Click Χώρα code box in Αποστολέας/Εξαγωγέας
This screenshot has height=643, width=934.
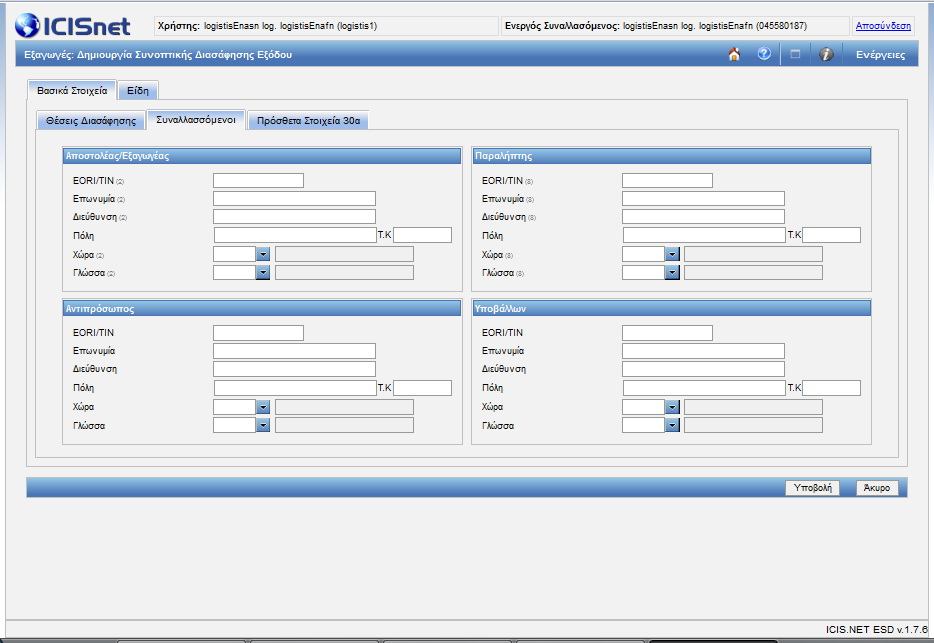pos(235,254)
